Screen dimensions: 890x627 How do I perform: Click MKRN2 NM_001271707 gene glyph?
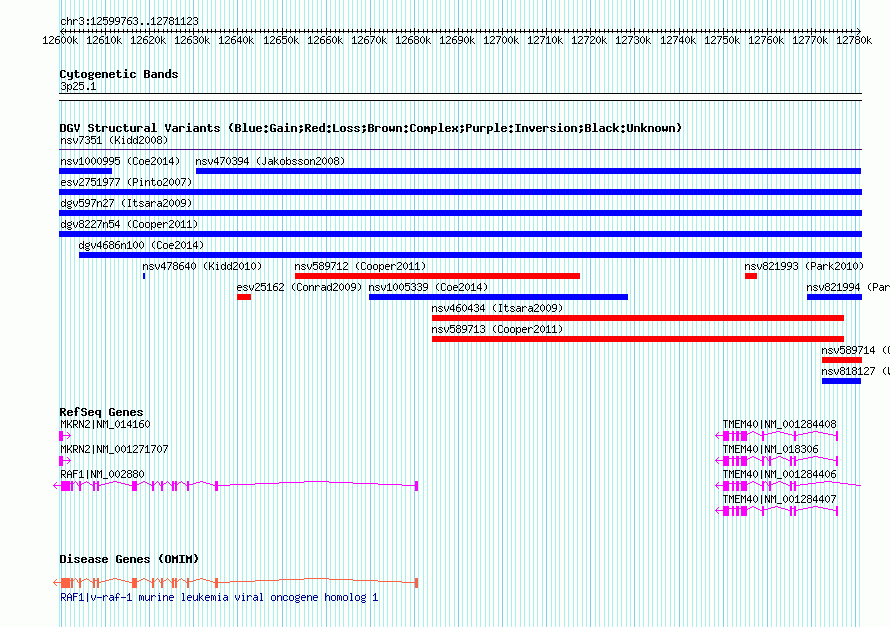(65, 461)
